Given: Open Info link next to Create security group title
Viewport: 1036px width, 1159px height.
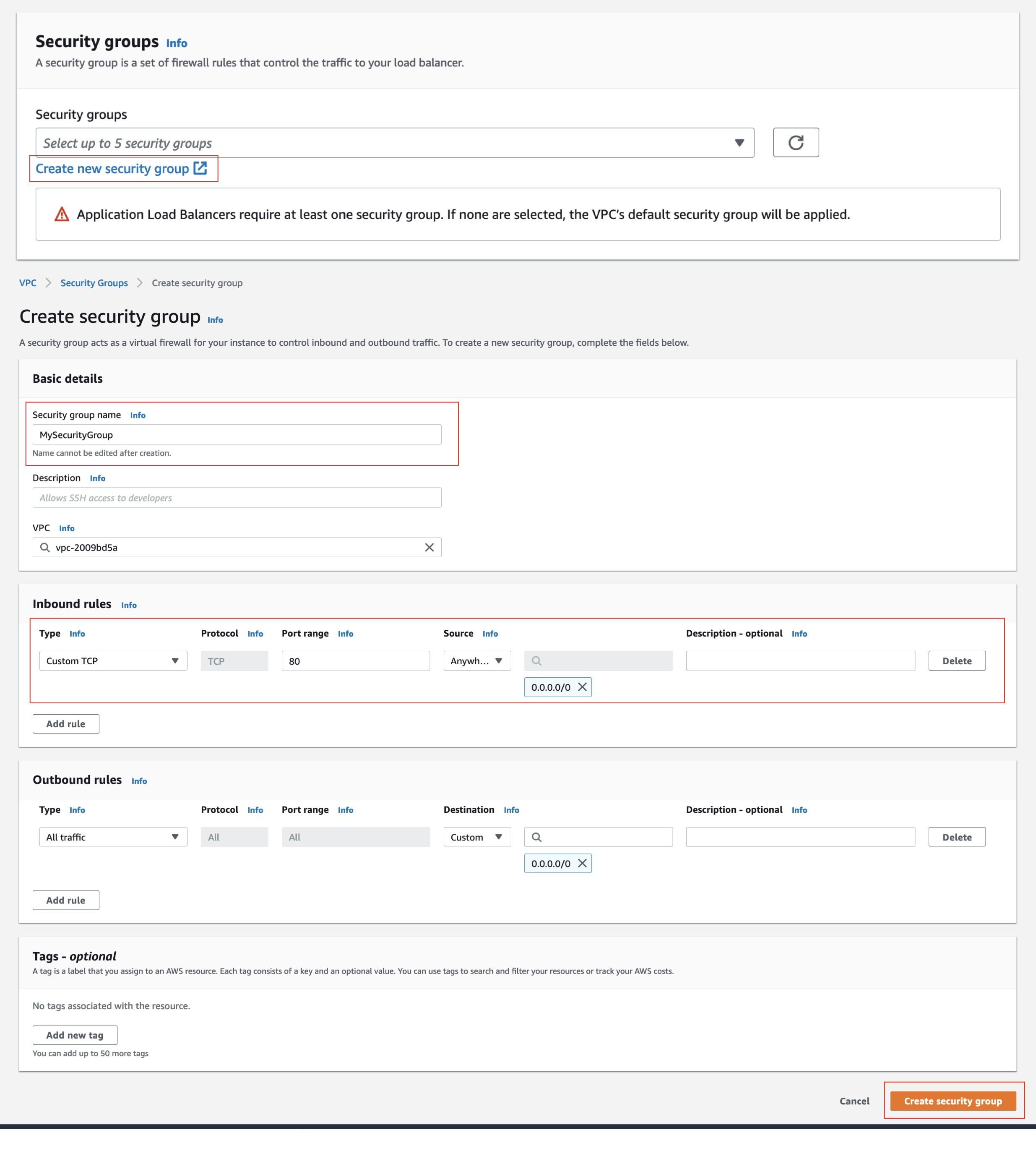Looking at the screenshot, I should [x=215, y=320].
